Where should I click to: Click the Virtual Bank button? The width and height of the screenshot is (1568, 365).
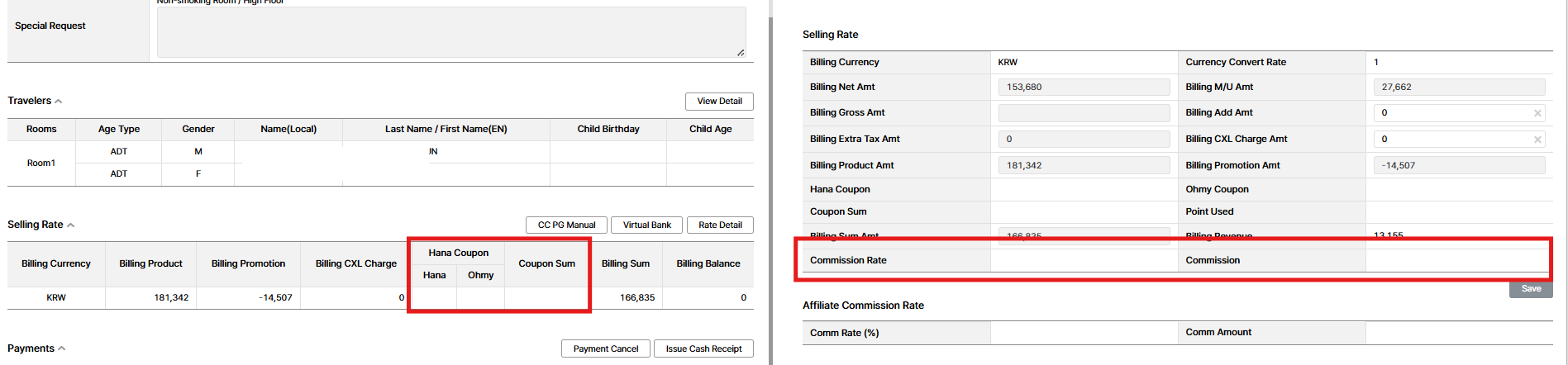[x=646, y=225]
